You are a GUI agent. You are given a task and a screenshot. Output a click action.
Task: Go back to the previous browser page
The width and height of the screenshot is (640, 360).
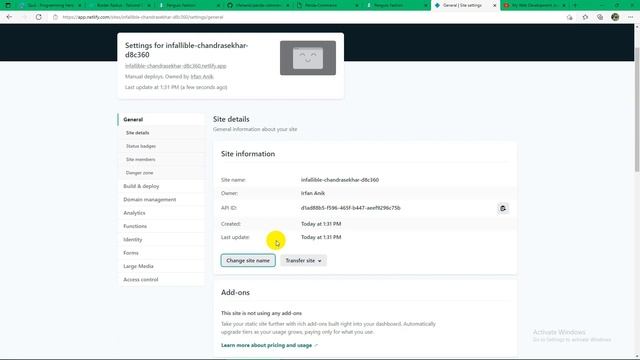[9, 17]
